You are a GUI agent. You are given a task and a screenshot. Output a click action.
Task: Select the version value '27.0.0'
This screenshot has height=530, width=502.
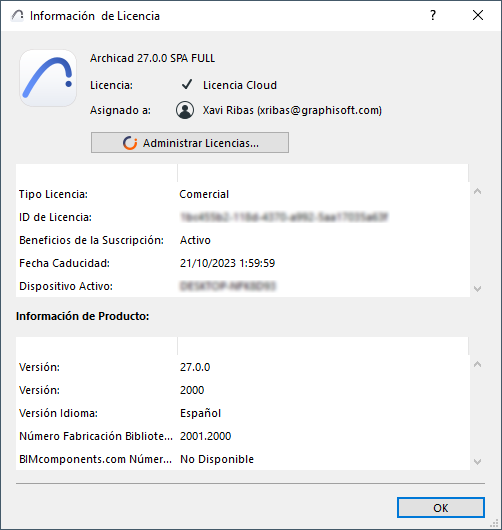195,367
